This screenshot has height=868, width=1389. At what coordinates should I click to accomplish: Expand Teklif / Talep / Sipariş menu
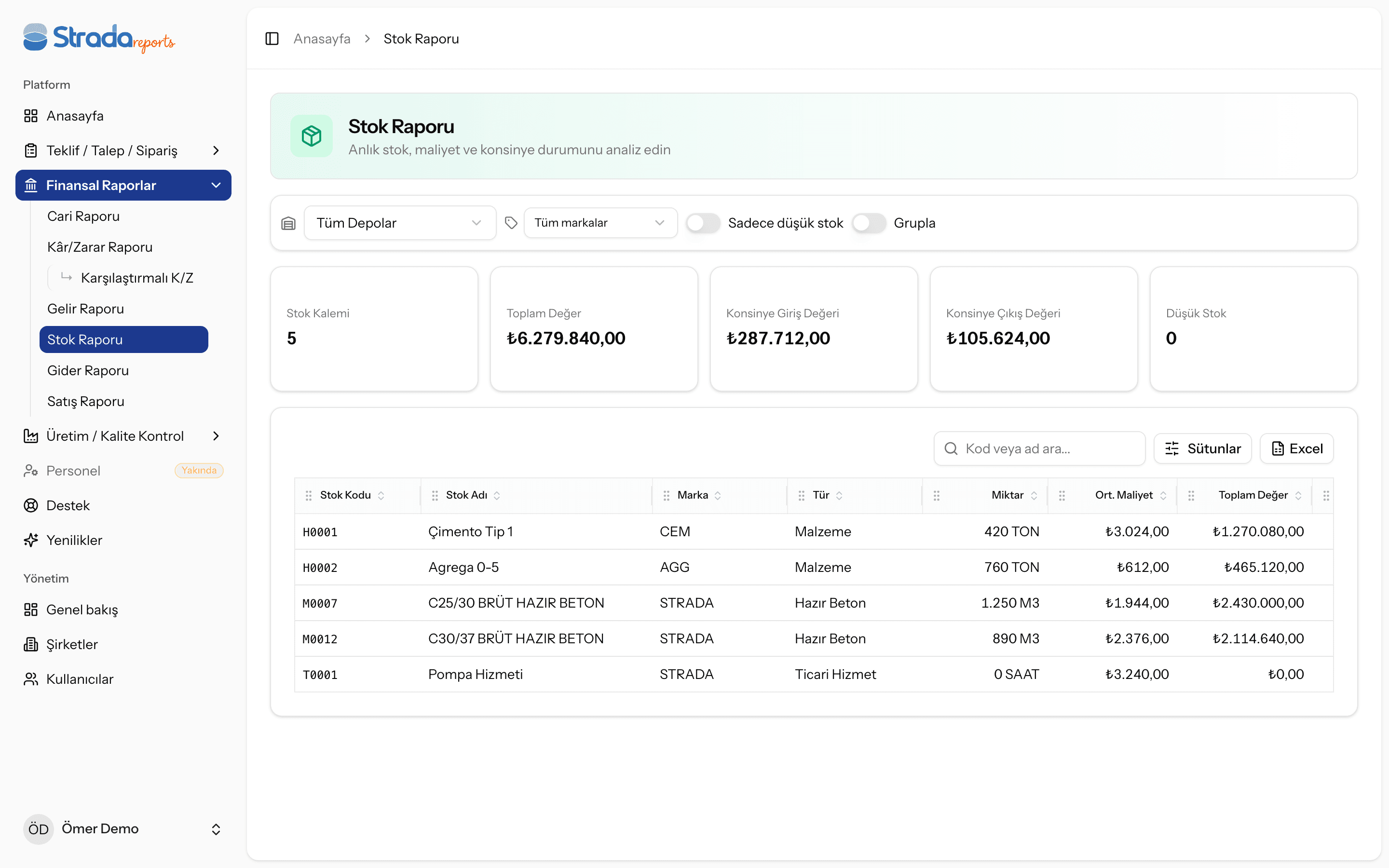click(x=123, y=150)
